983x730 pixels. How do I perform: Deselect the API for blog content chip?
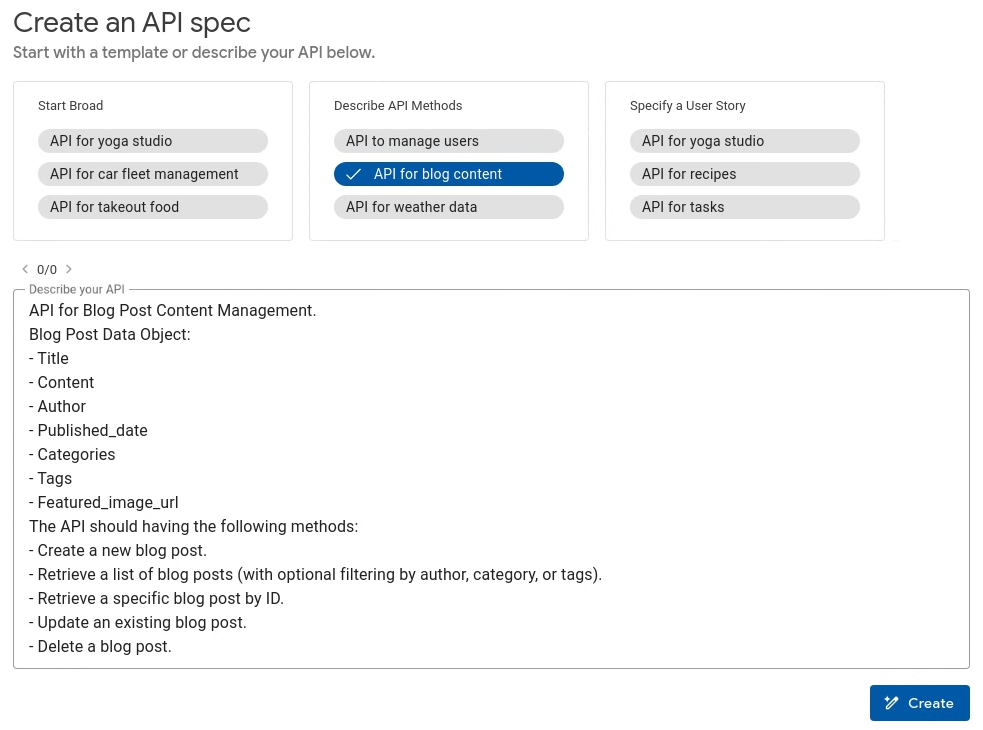449,174
